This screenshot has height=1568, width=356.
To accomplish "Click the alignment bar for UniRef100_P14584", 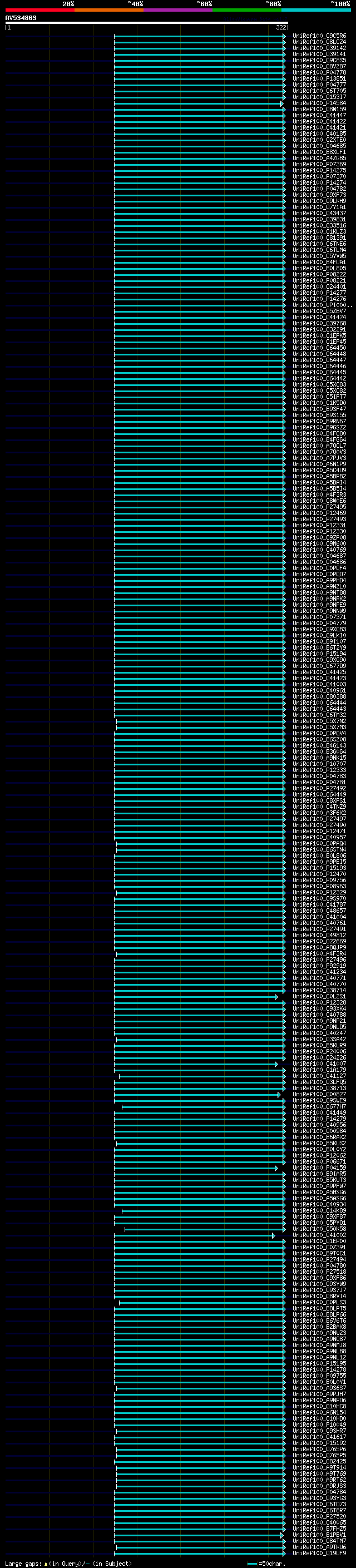I will pos(199,103).
